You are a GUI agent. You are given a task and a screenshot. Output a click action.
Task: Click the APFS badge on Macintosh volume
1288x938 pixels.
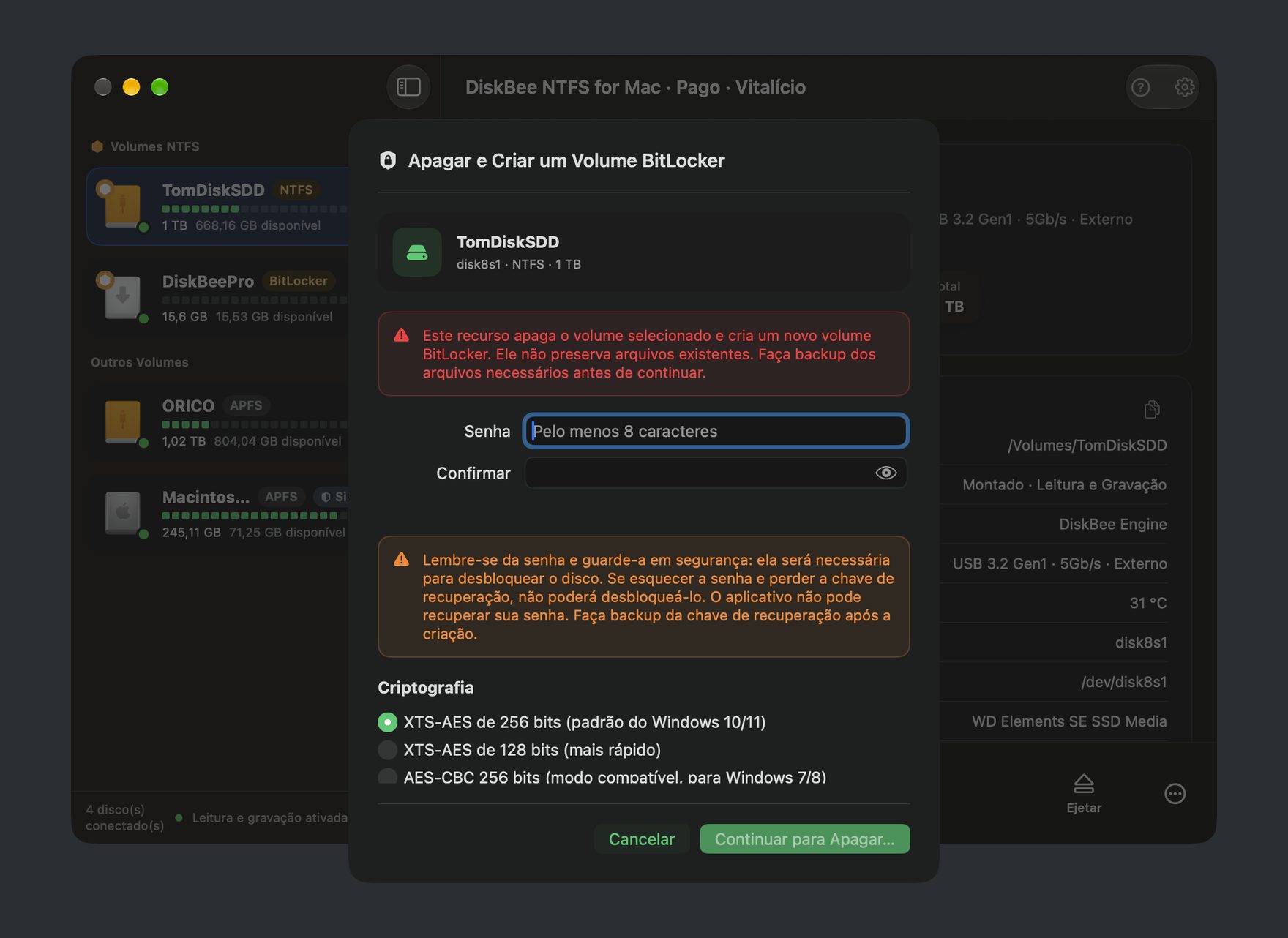[281, 497]
